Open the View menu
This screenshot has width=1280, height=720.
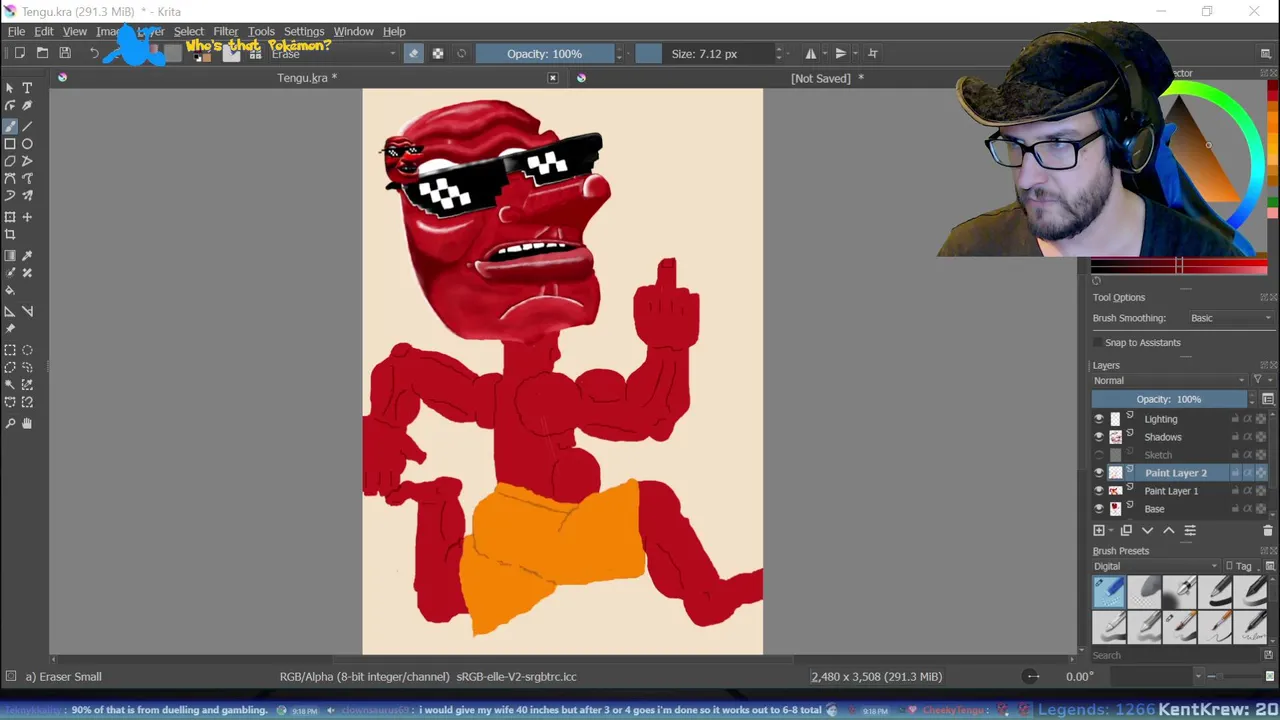point(75,31)
